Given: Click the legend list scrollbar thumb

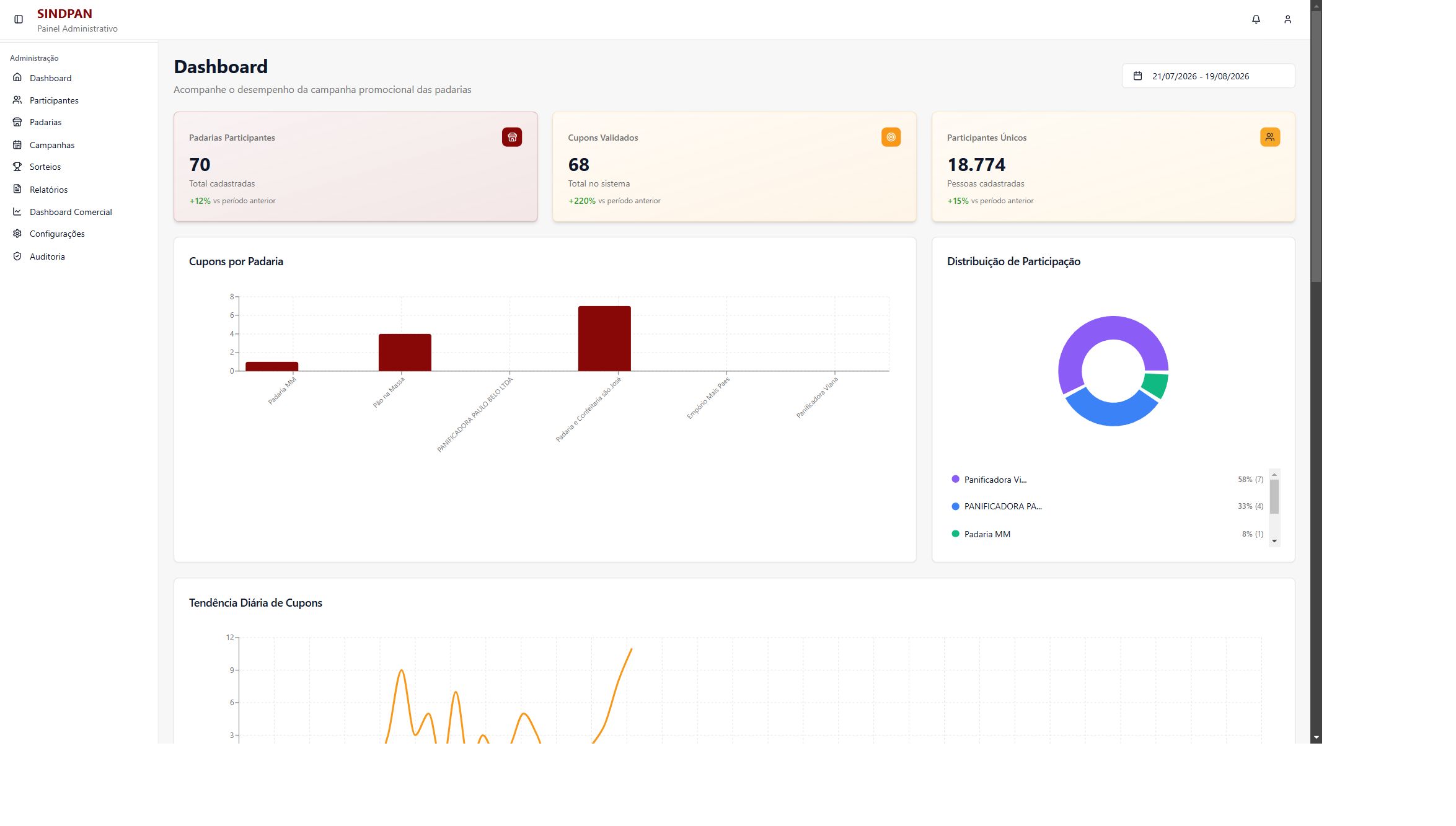Looking at the screenshot, I should [x=1274, y=496].
